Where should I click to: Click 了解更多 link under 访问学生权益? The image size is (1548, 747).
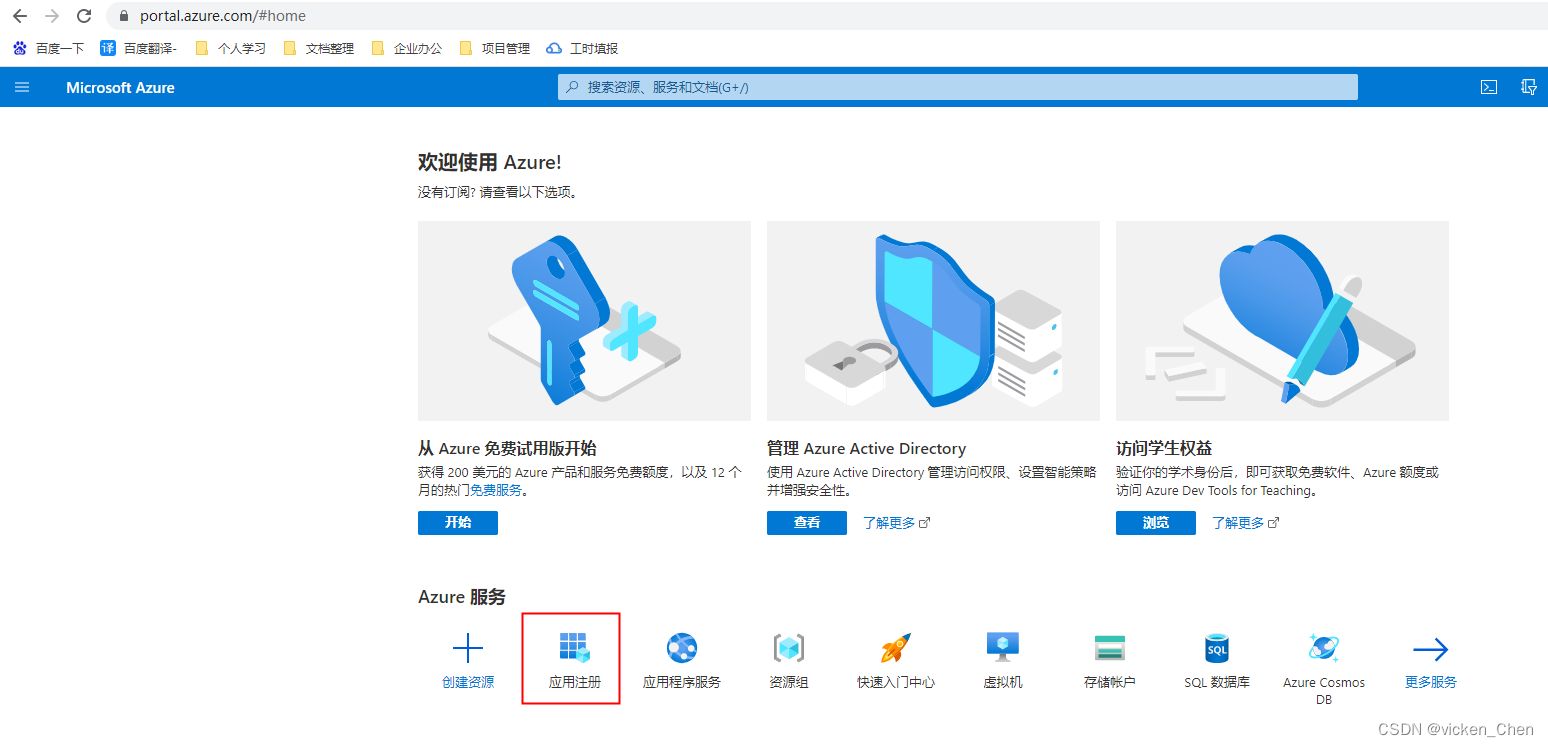click(x=1245, y=523)
